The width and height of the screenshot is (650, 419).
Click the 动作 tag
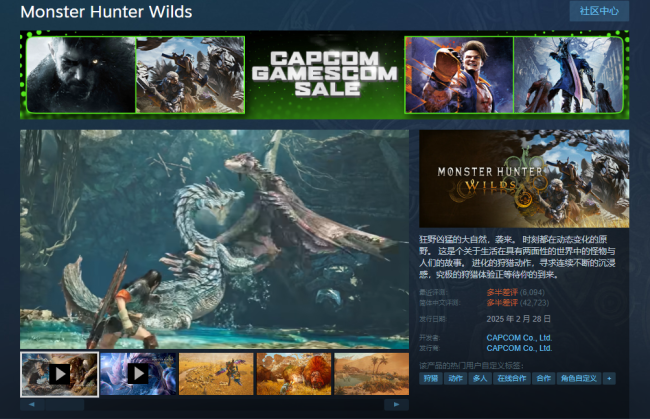tap(456, 379)
